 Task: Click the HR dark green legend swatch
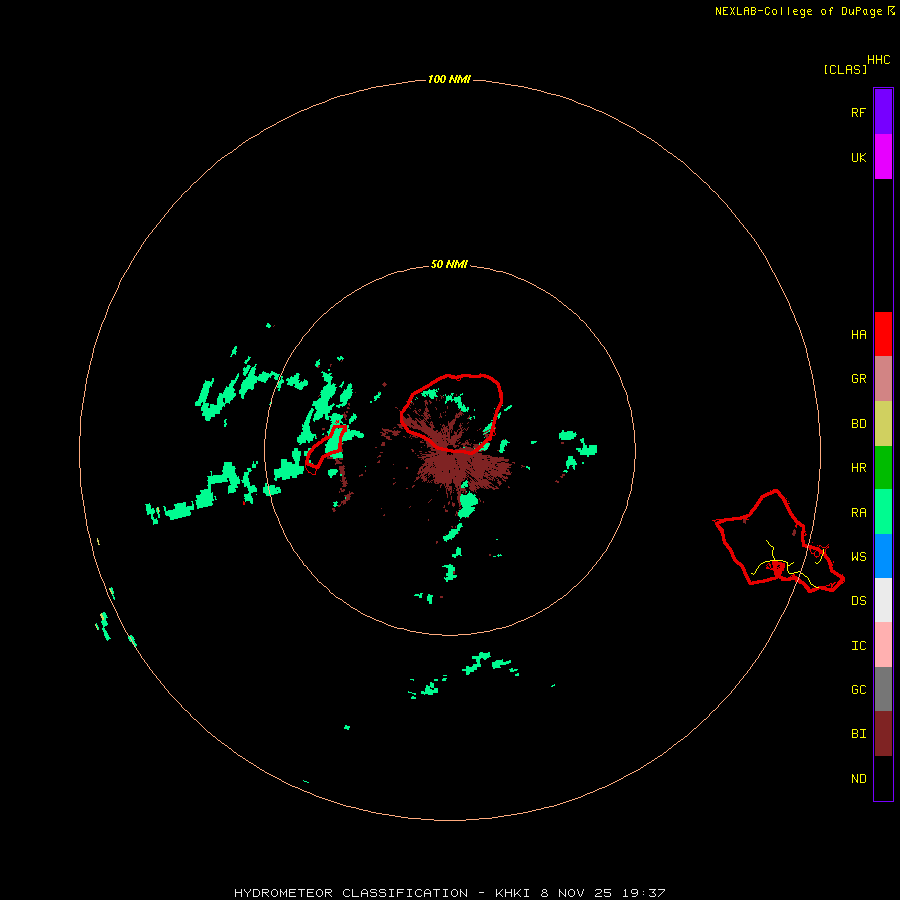(x=883, y=468)
